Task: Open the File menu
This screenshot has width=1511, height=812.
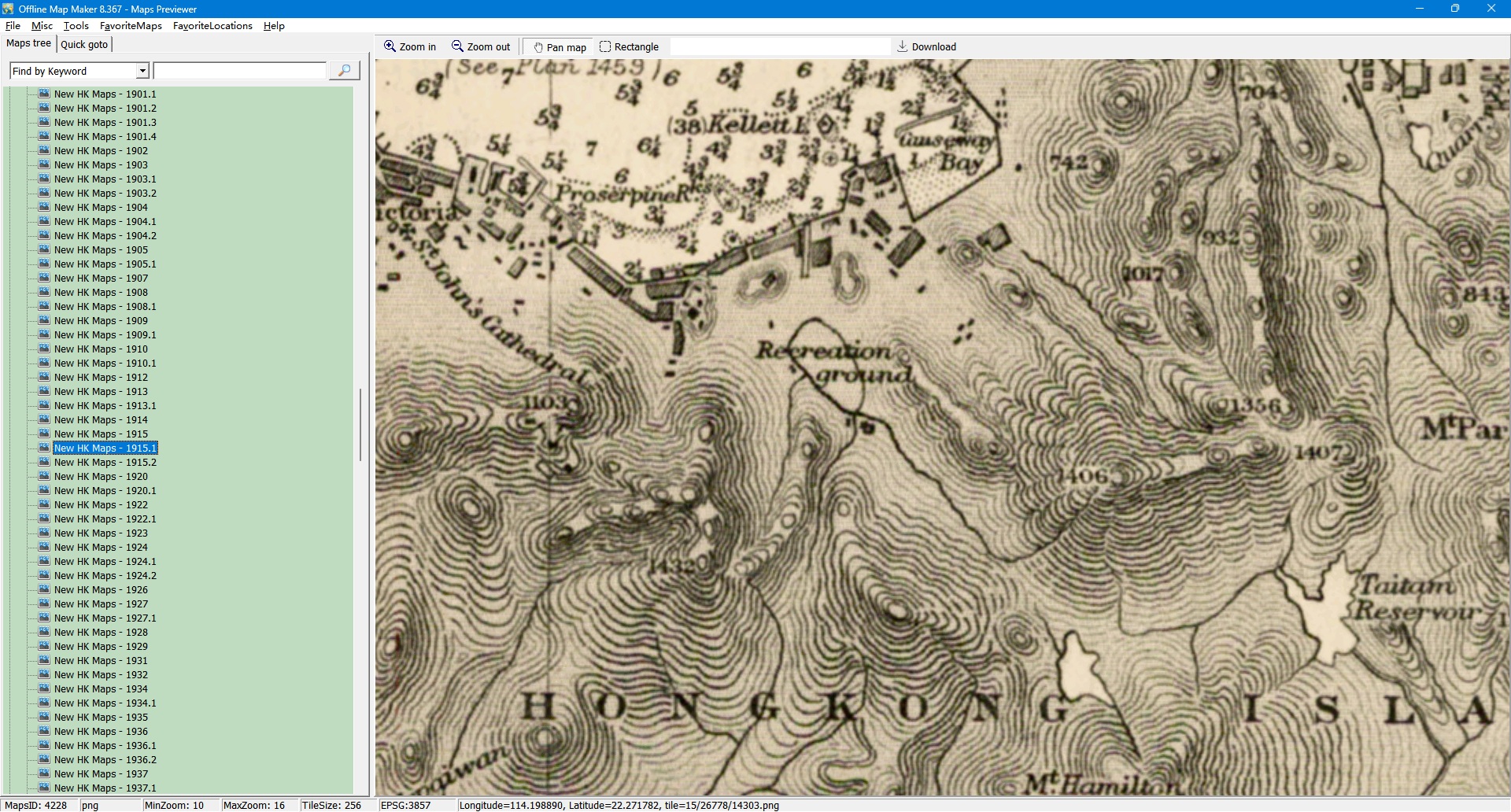Action: (13, 26)
